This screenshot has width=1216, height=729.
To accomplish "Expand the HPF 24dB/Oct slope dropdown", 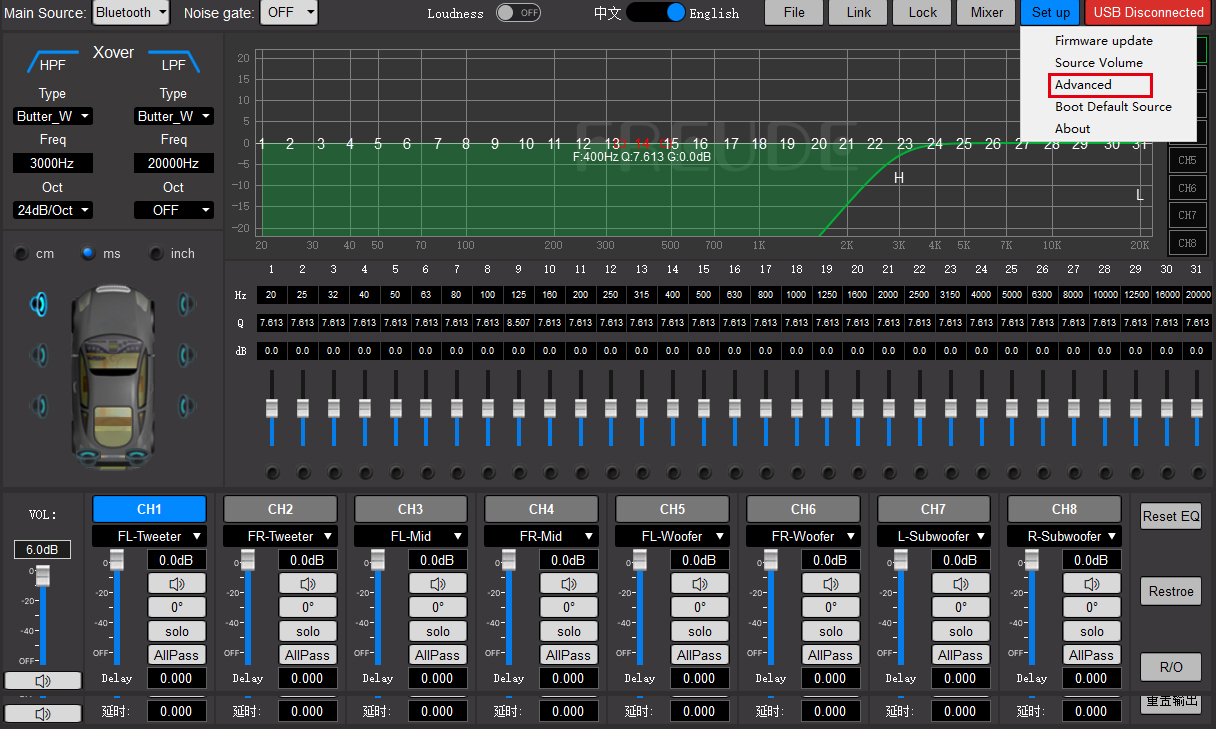I will coord(53,210).
